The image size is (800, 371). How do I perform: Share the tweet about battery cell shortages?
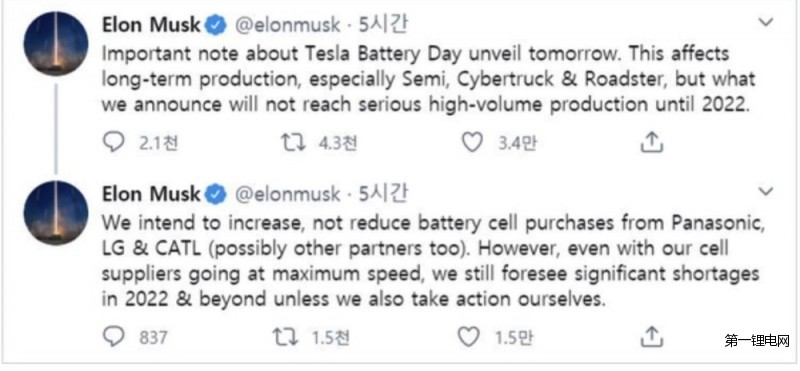pyautogui.click(x=652, y=337)
